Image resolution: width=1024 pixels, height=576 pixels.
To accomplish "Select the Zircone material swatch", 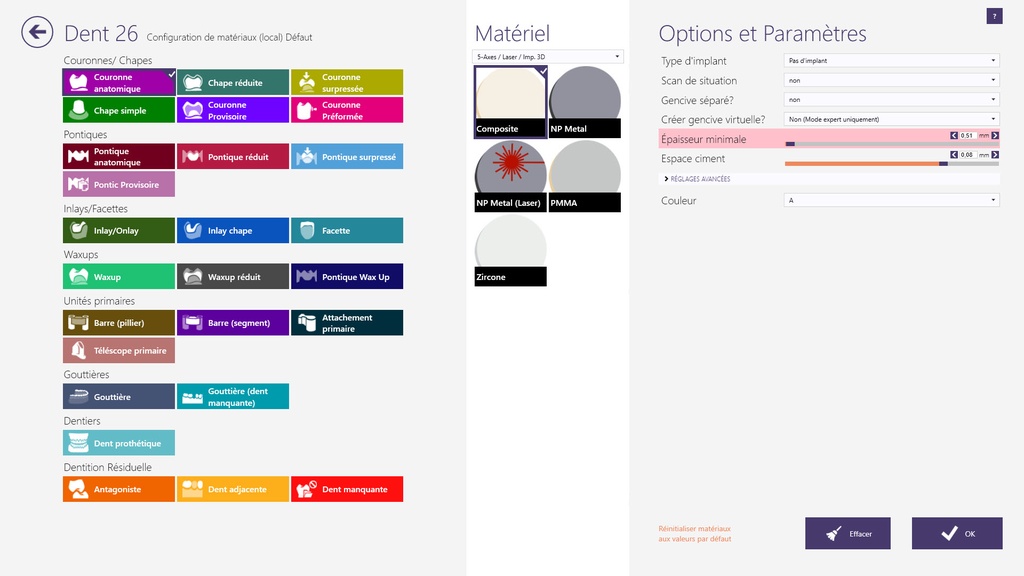I will click(510, 250).
